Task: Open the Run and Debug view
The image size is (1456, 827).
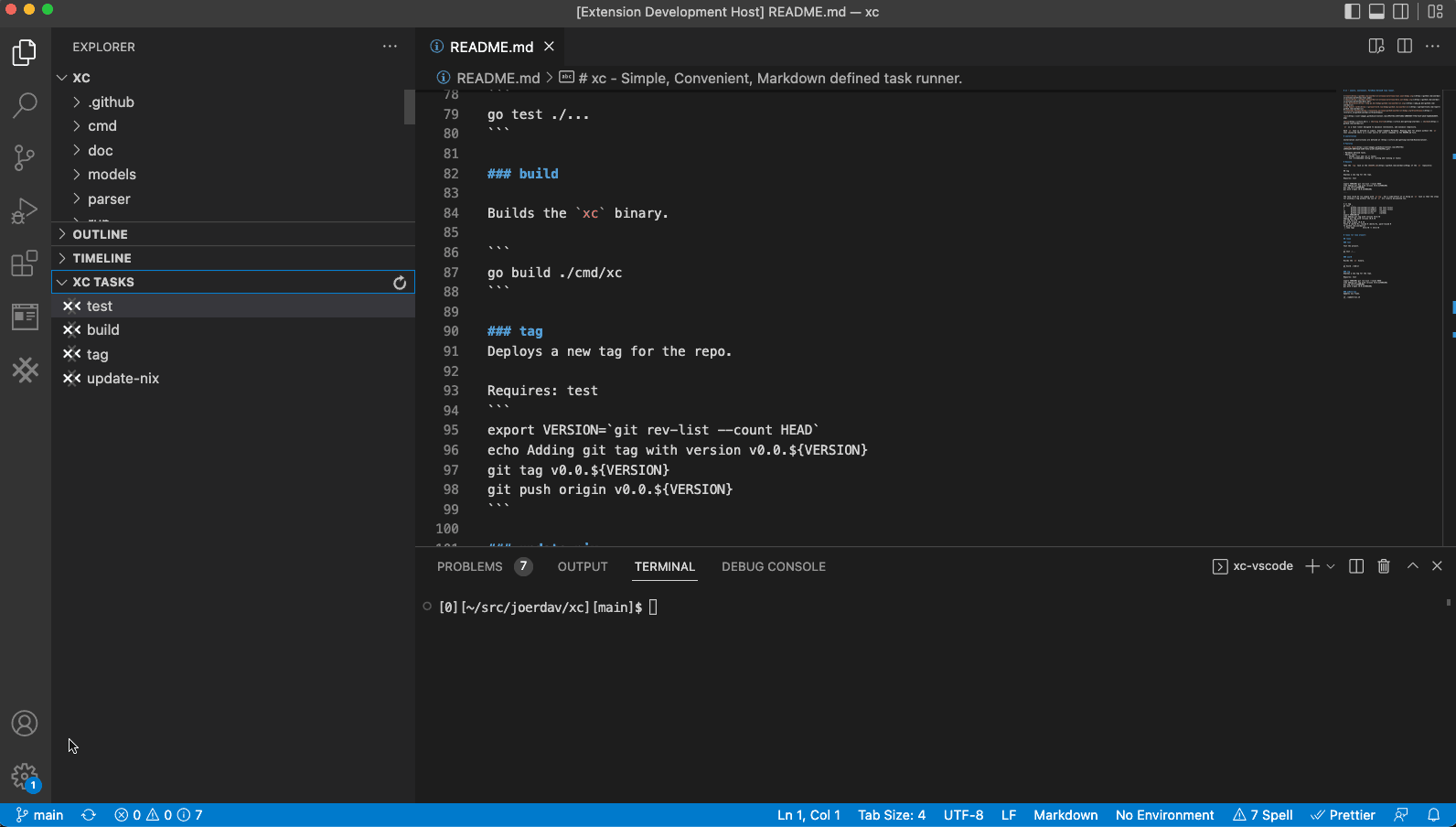Action: (x=25, y=210)
